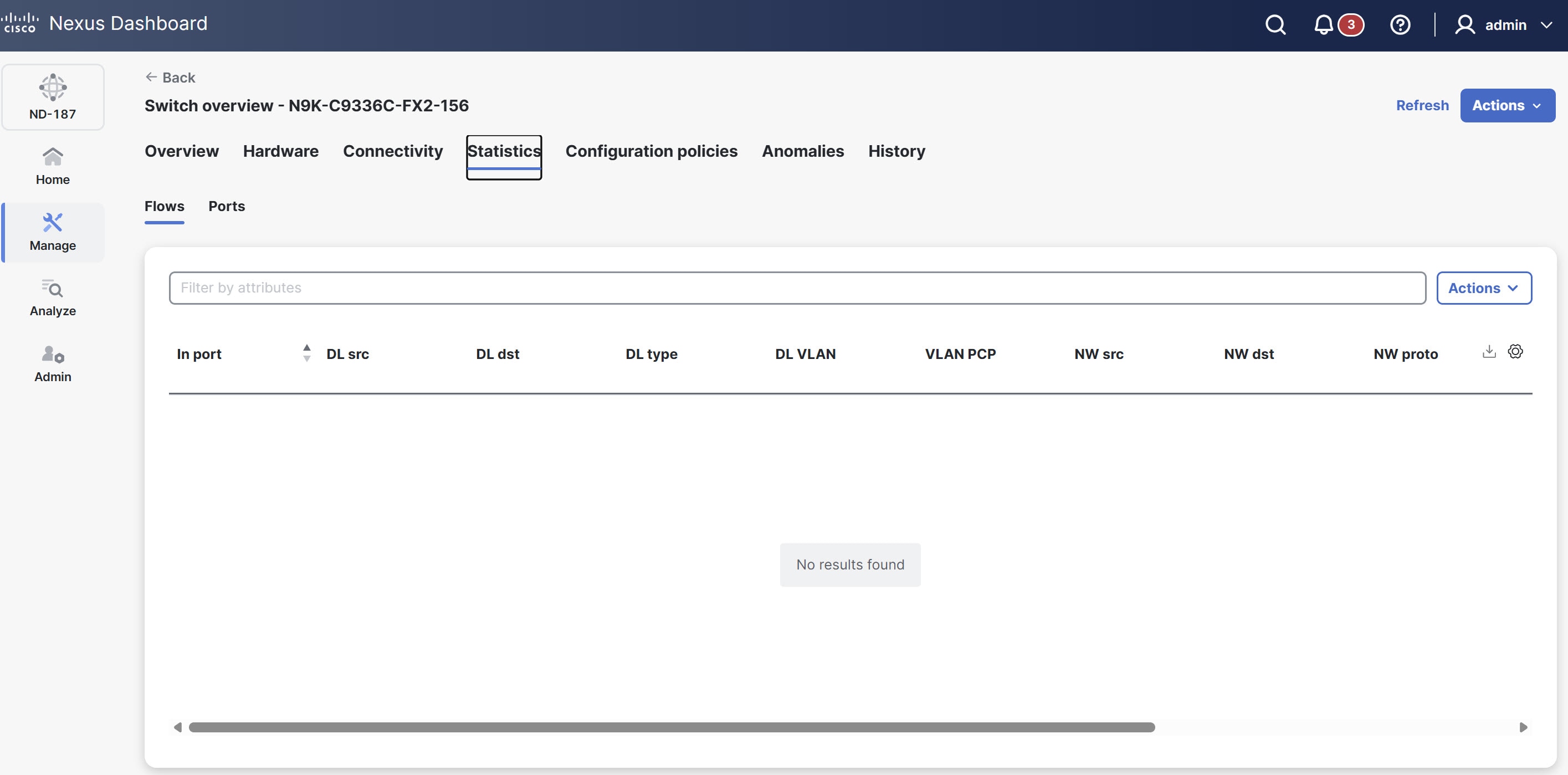Open the search magnifier icon

click(1275, 25)
